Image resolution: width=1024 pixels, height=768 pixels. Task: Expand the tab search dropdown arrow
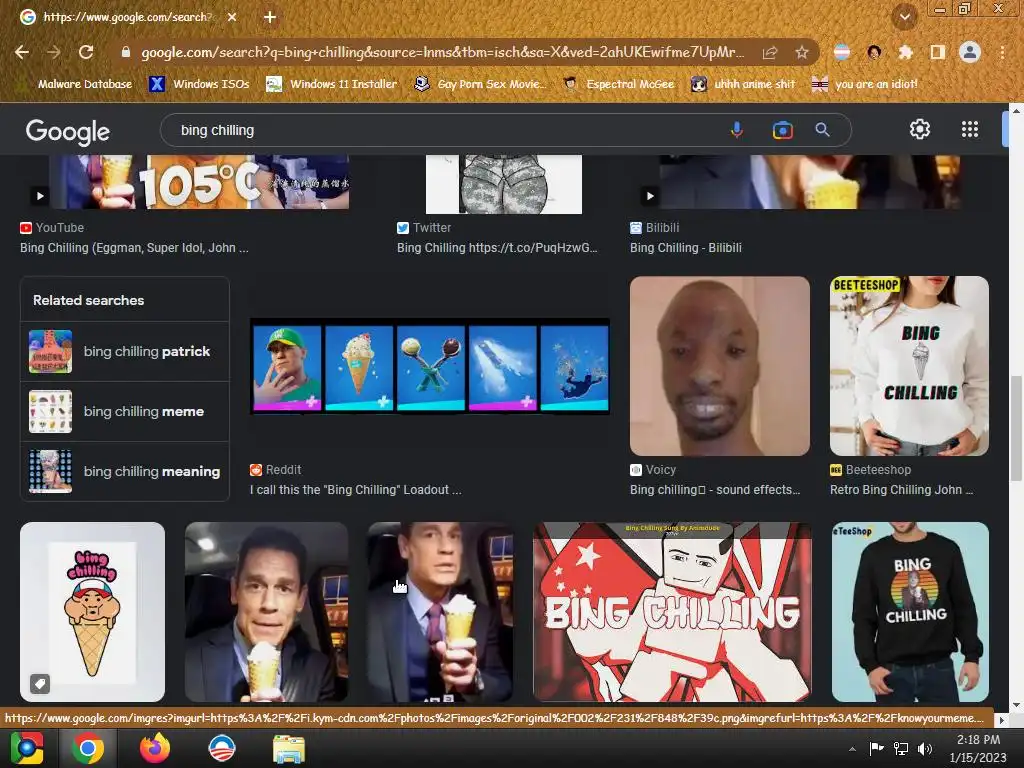[x=905, y=17]
